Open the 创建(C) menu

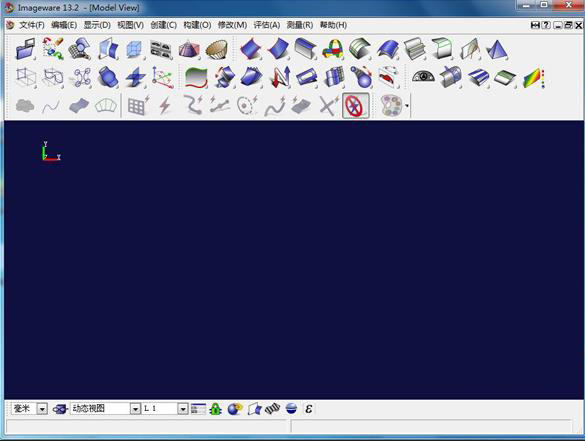(x=163, y=25)
